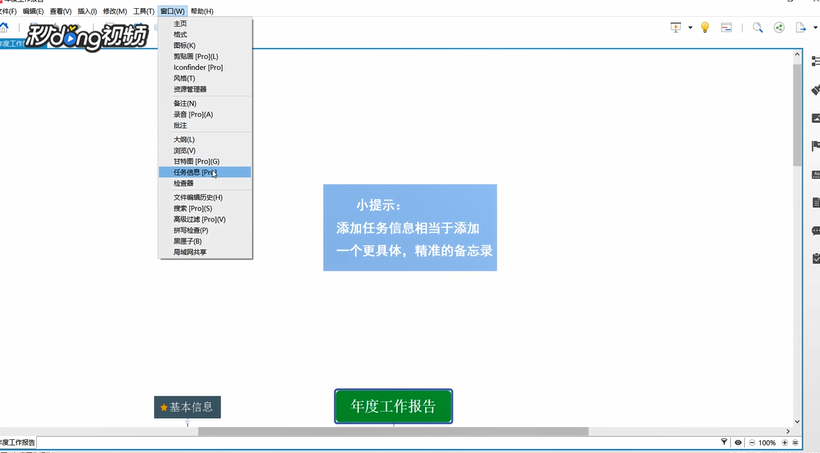
Task: Choose 大纲(L) in Window menu
Action: coord(205,140)
